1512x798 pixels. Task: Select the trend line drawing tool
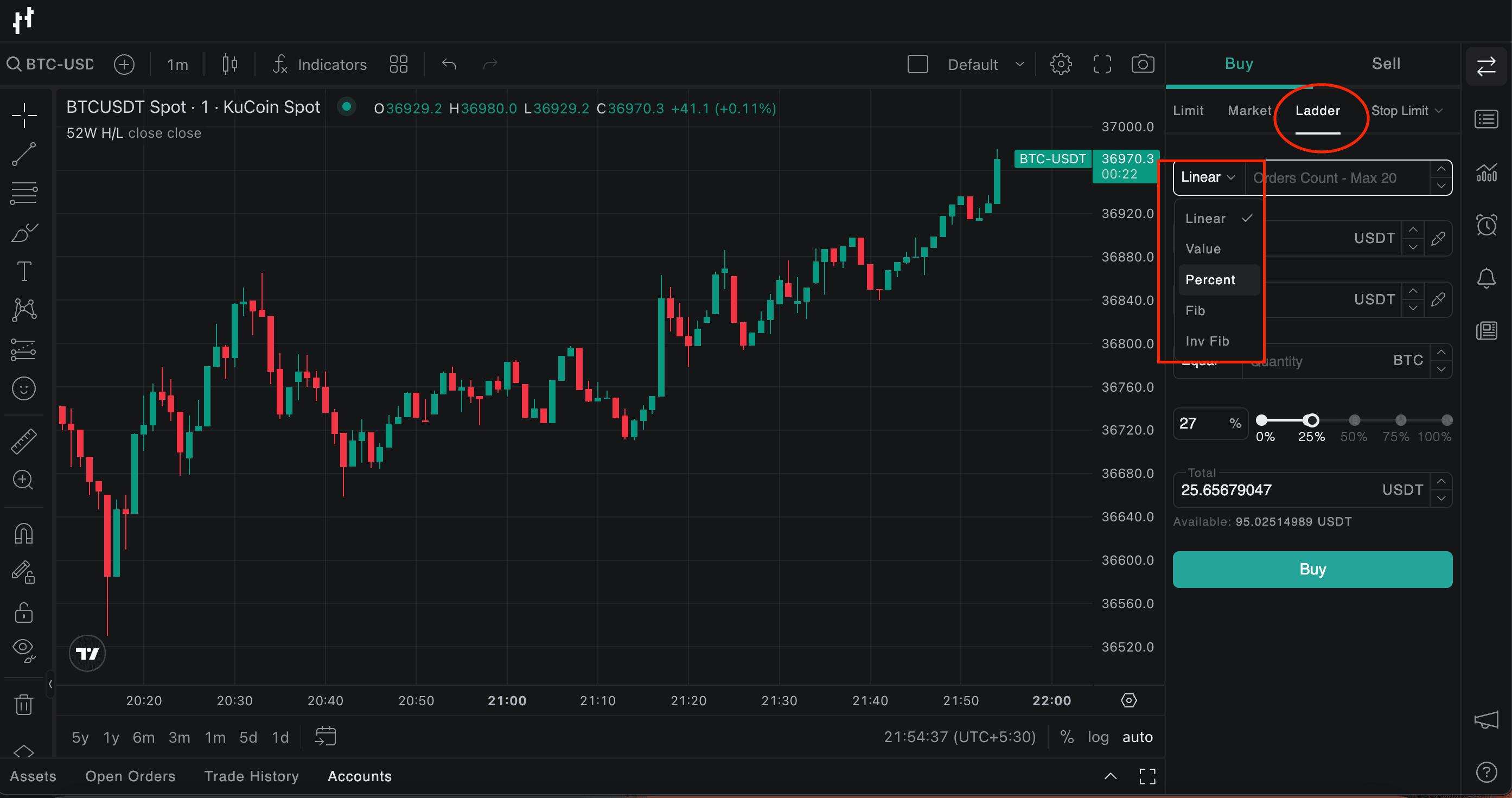[23, 154]
